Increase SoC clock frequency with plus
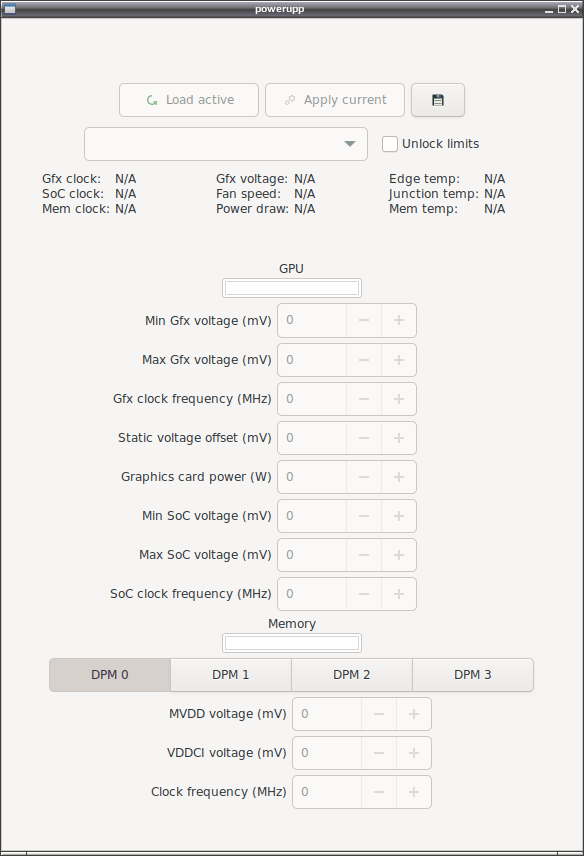Image resolution: width=584 pixels, height=856 pixels. coord(399,594)
